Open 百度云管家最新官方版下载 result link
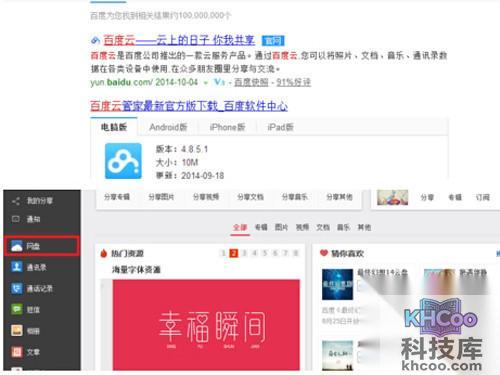Viewport: 500px width, 375px height. 189,106
